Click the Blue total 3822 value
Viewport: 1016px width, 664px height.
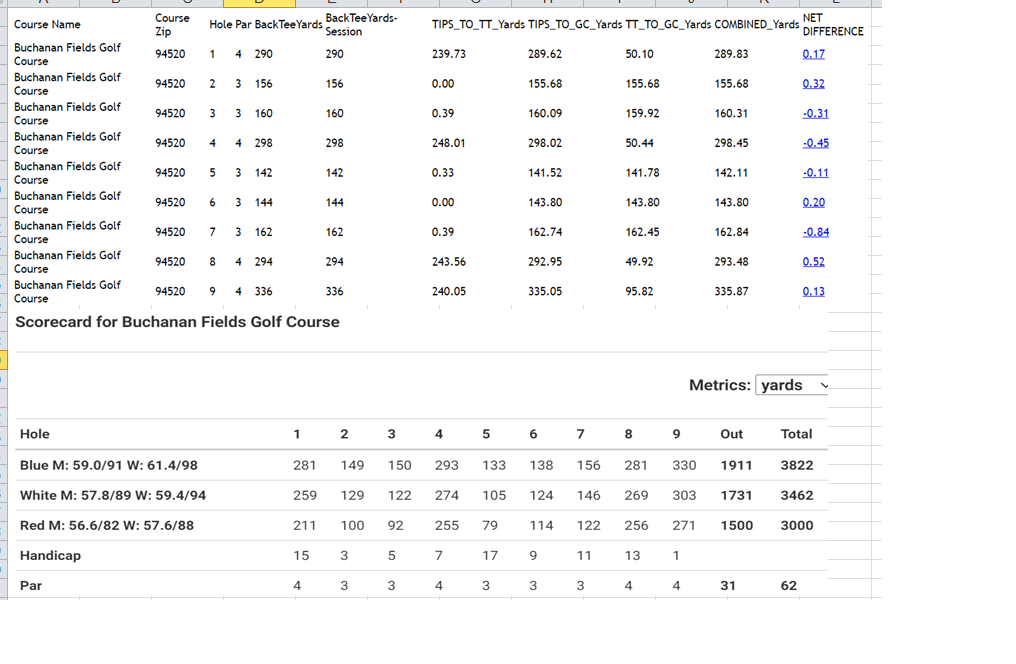point(796,465)
